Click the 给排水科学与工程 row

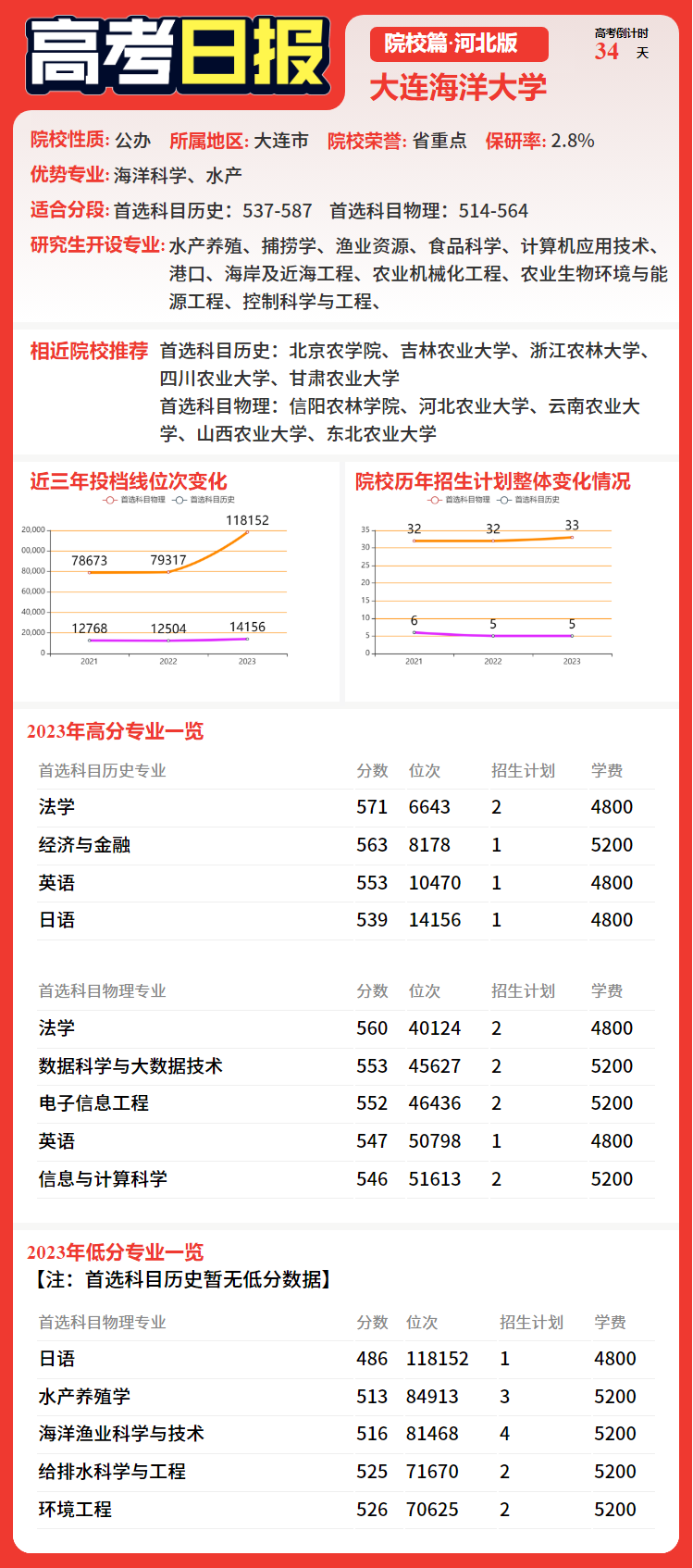click(x=346, y=1472)
